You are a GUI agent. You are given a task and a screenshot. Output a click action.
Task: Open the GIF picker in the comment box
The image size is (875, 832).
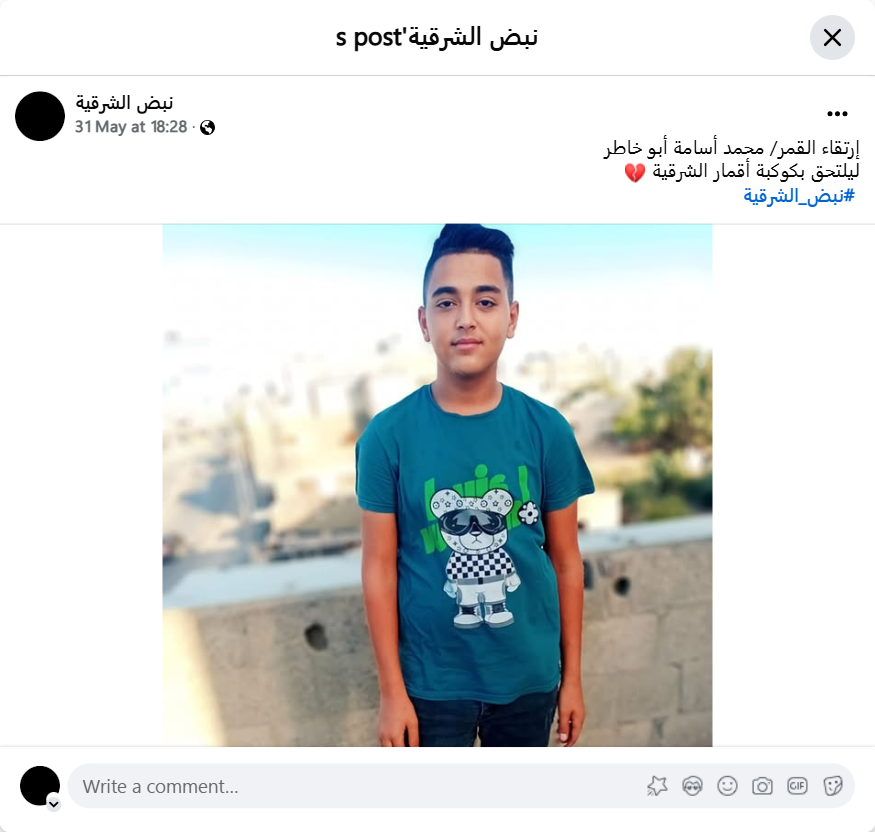point(797,786)
